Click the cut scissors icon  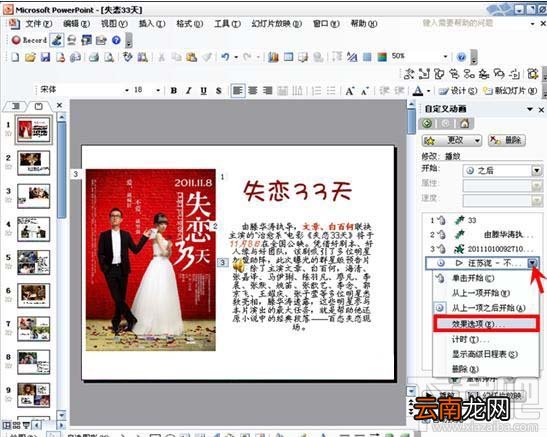161,57
